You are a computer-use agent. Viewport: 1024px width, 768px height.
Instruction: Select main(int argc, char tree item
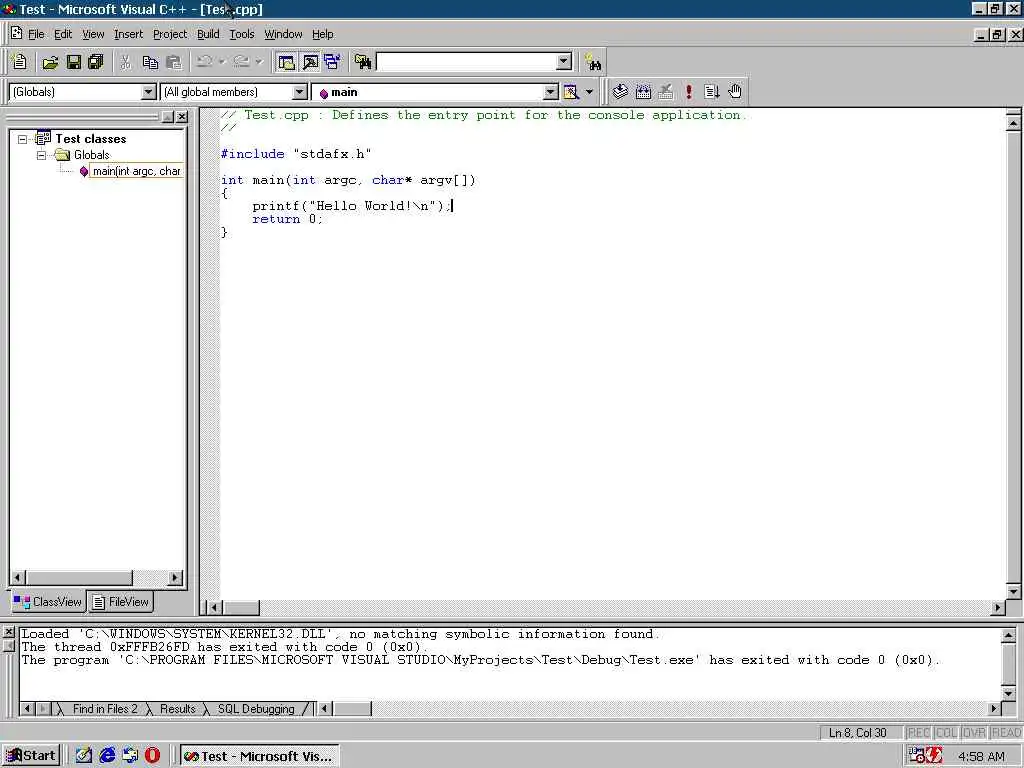pos(136,171)
